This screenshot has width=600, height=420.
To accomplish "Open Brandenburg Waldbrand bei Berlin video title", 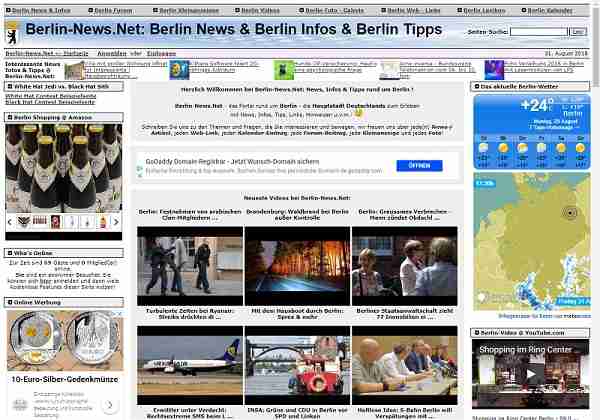I will coord(297,215).
